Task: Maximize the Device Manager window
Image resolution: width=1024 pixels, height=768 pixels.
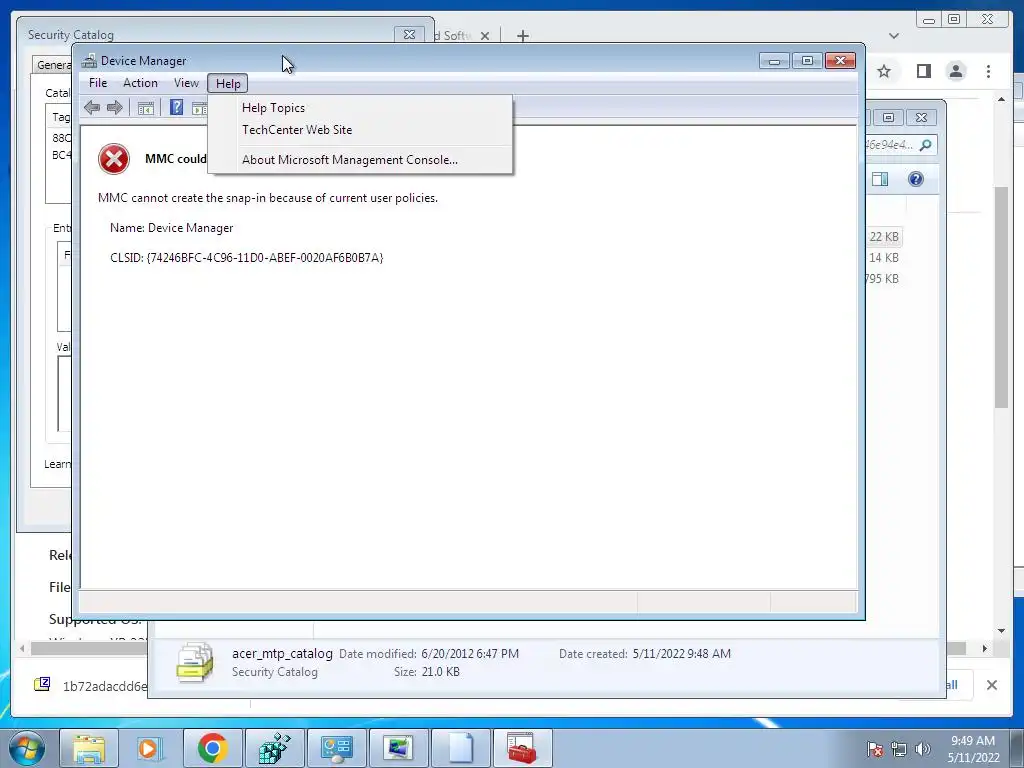Action: coord(807,61)
